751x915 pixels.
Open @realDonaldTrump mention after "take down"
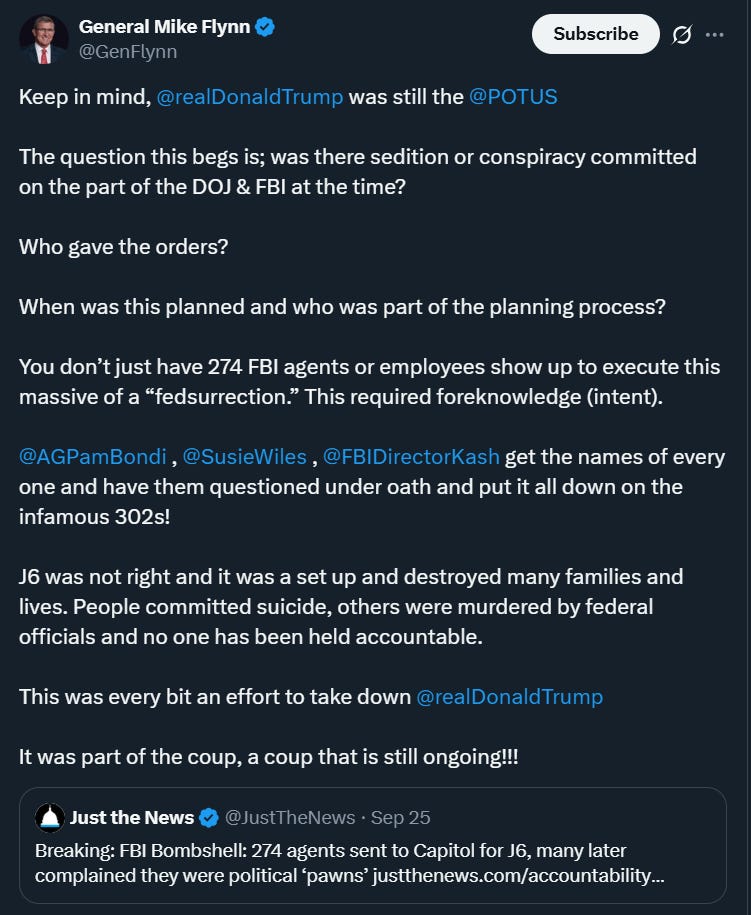[509, 697]
